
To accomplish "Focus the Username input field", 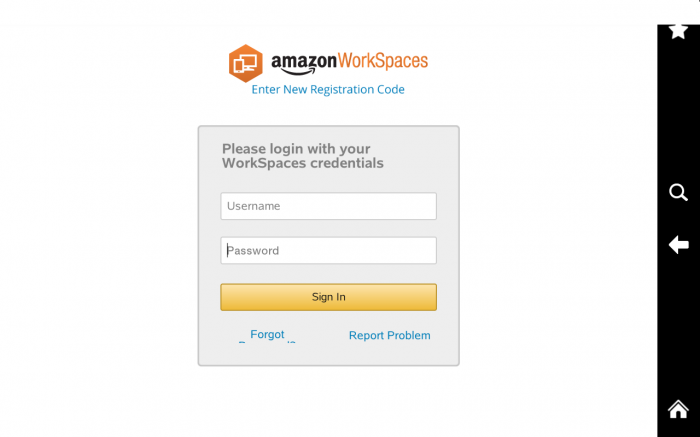I will pyautogui.click(x=329, y=206).
